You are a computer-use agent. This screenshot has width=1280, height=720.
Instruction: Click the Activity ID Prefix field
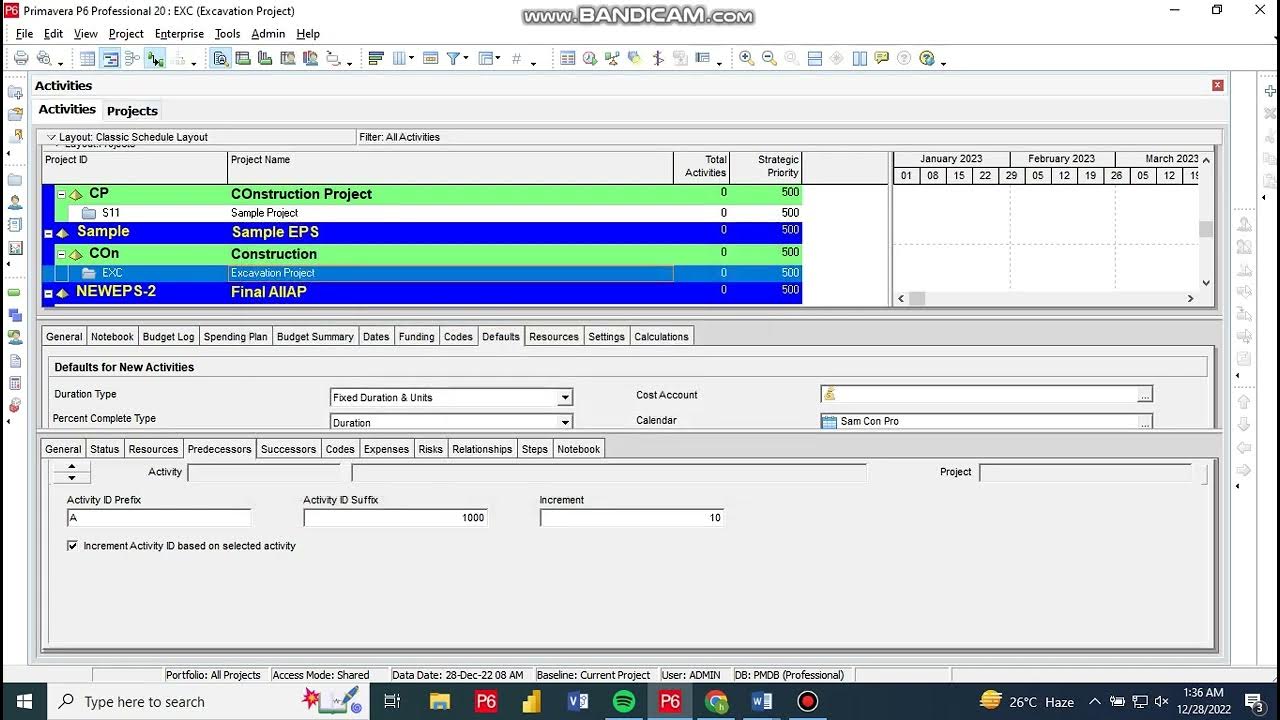click(x=159, y=518)
